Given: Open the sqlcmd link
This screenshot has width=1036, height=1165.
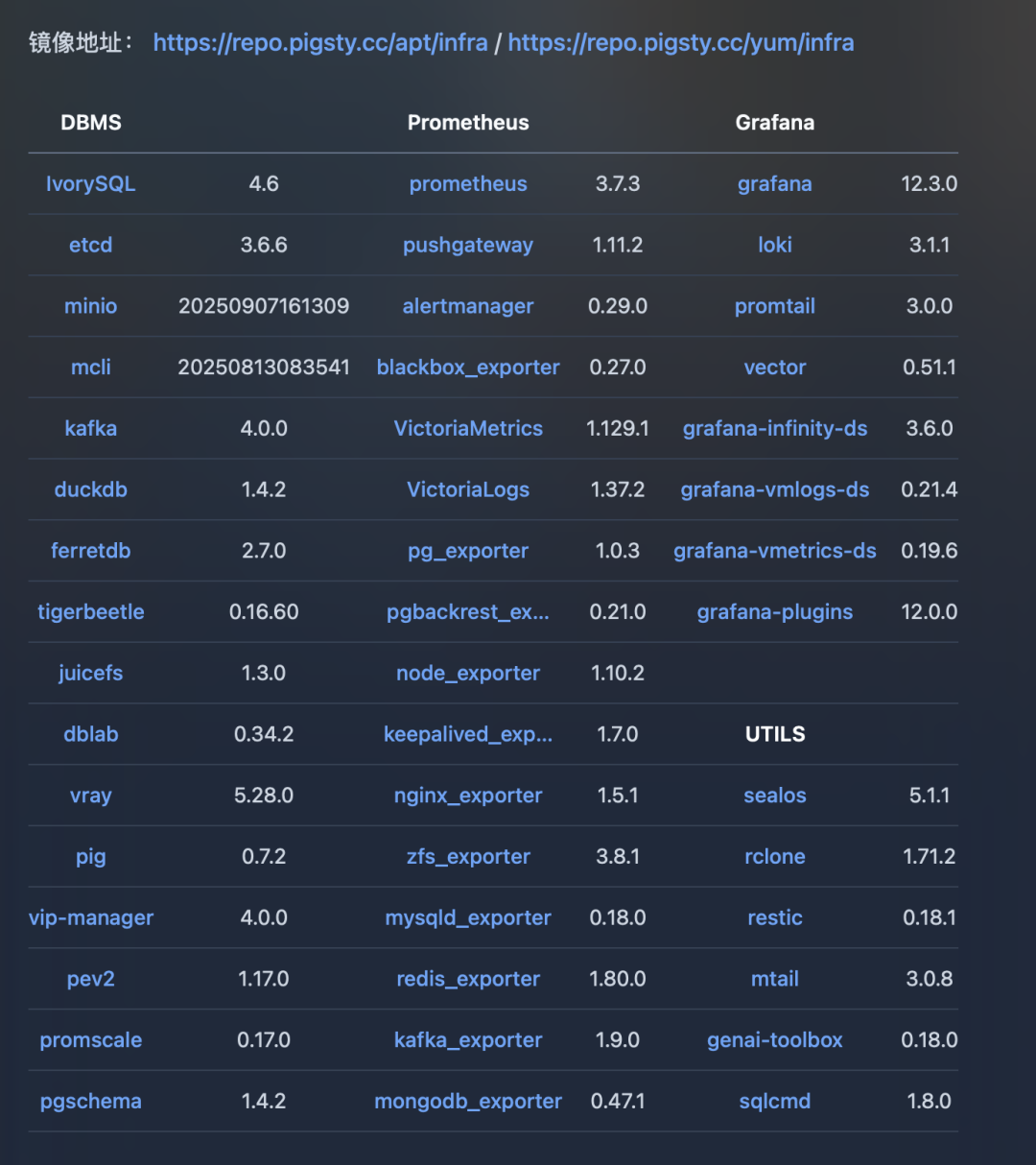Looking at the screenshot, I should click(x=775, y=1102).
